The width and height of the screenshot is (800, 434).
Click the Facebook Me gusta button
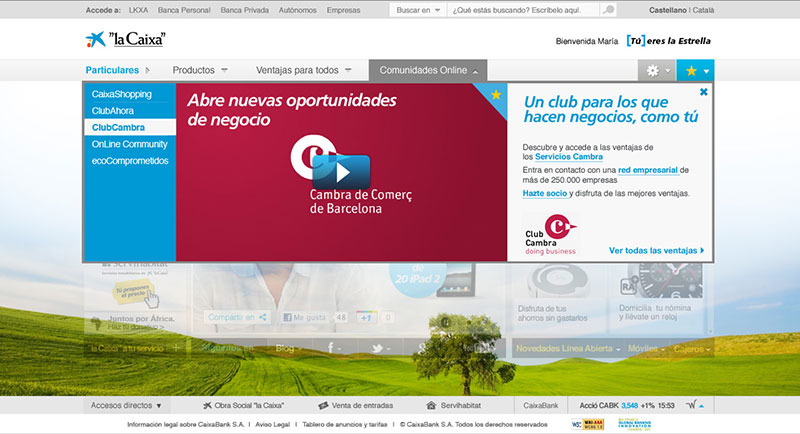(305, 317)
